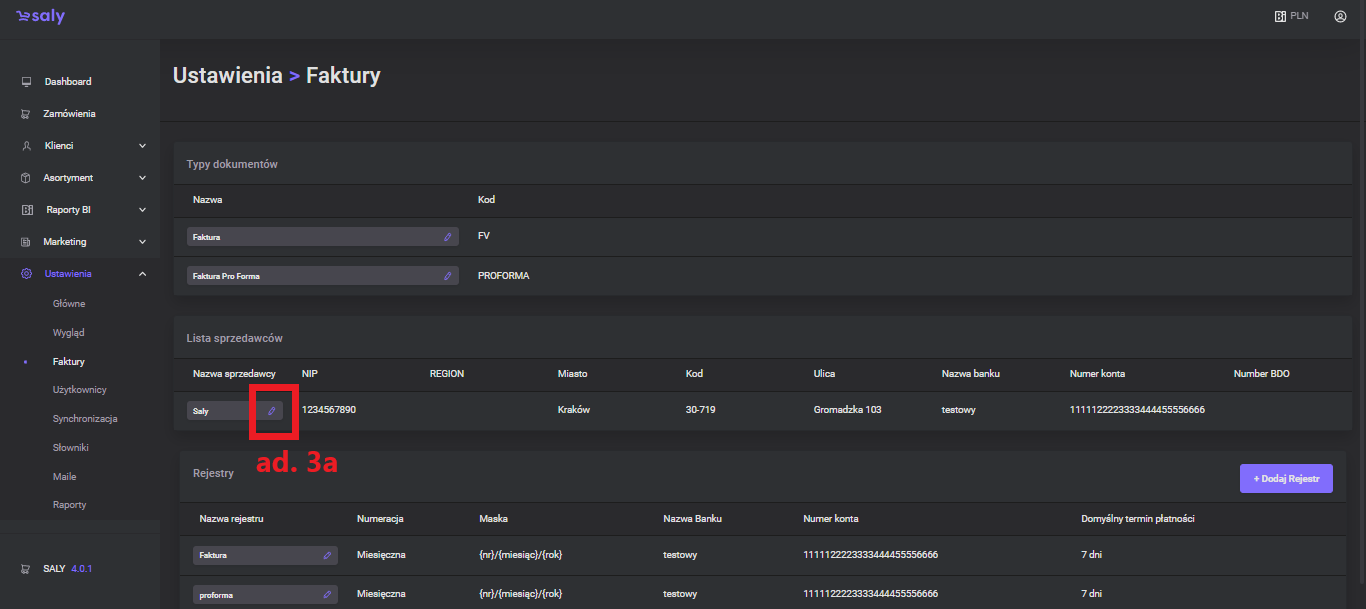The image size is (1366, 609).
Task: Click the pencil icon next to Saly seller
Action: coord(271,411)
